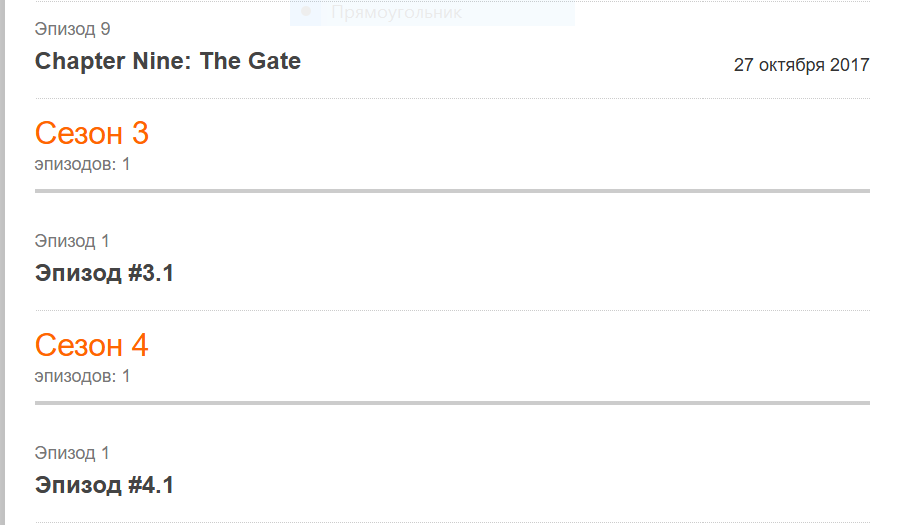Screen dimensions: 902x525
Task: Click the Эпизод 9 label
Action: (72, 29)
